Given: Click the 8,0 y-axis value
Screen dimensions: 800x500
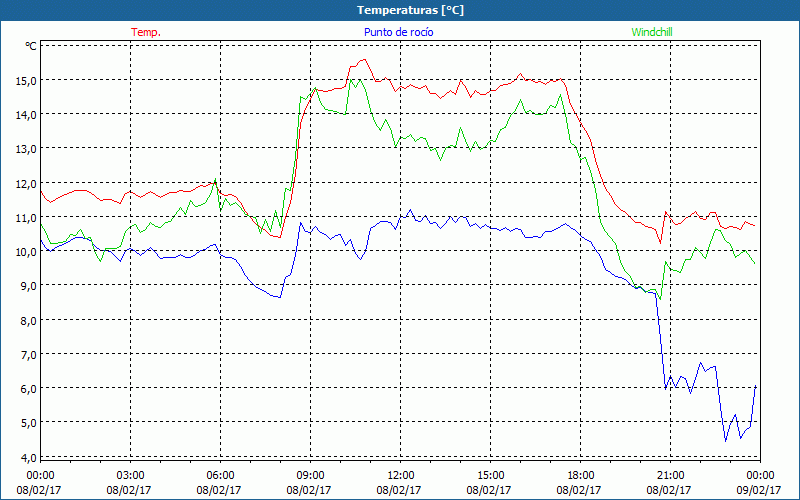Looking at the screenshot, I should click(29, 320).
